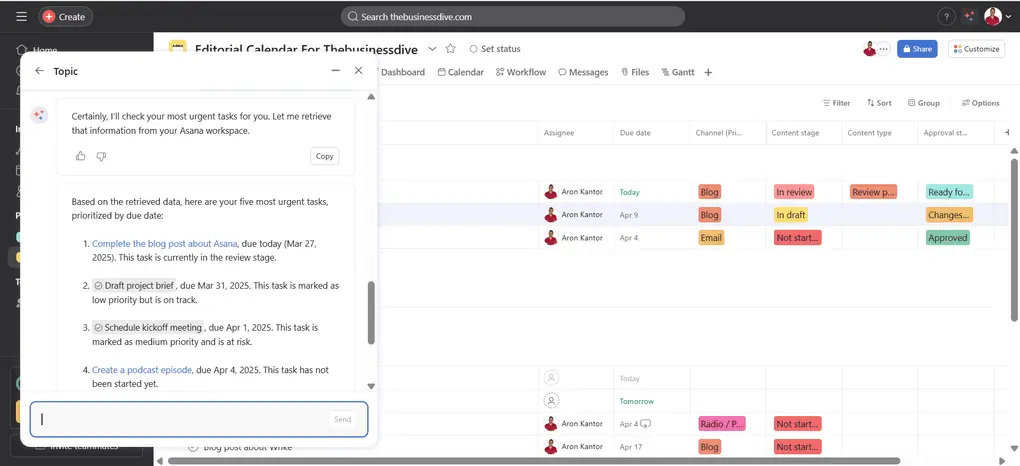Image resolution: width=1020 pixels, height=466 pixels.
Task: Open the hamburger menu in the top bar
Action: pyautogui.click(x=21, y=16)
